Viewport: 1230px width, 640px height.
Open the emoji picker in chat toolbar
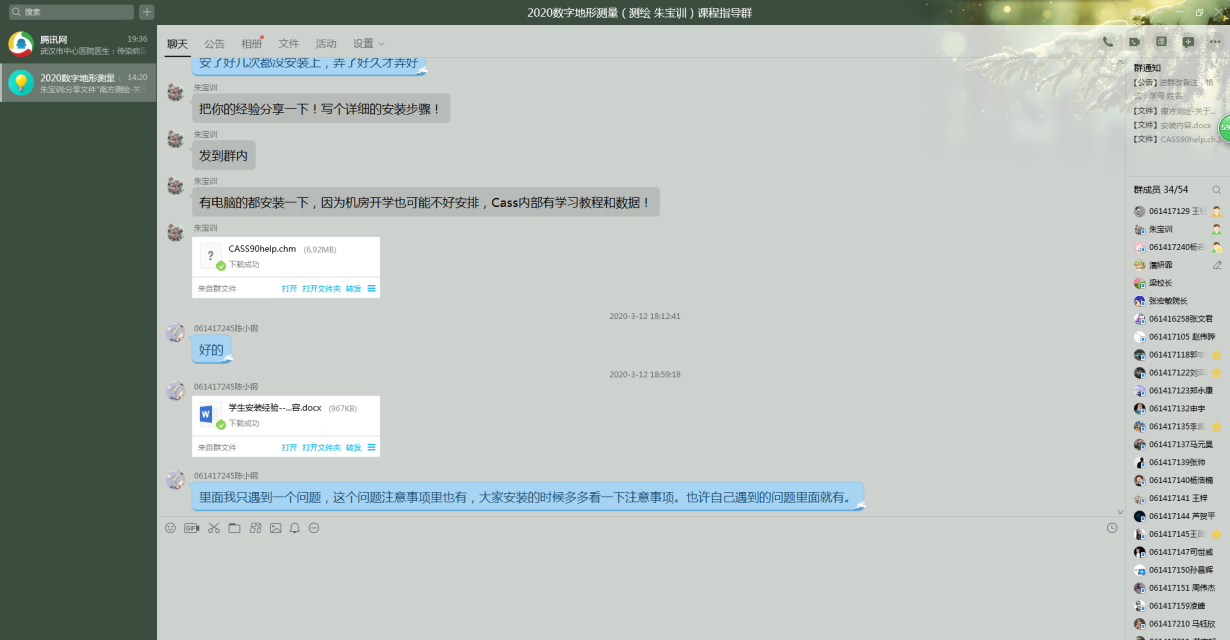170,528
